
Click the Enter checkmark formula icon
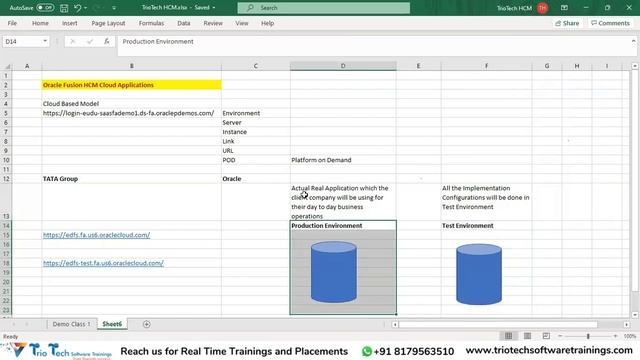[89, 41]
